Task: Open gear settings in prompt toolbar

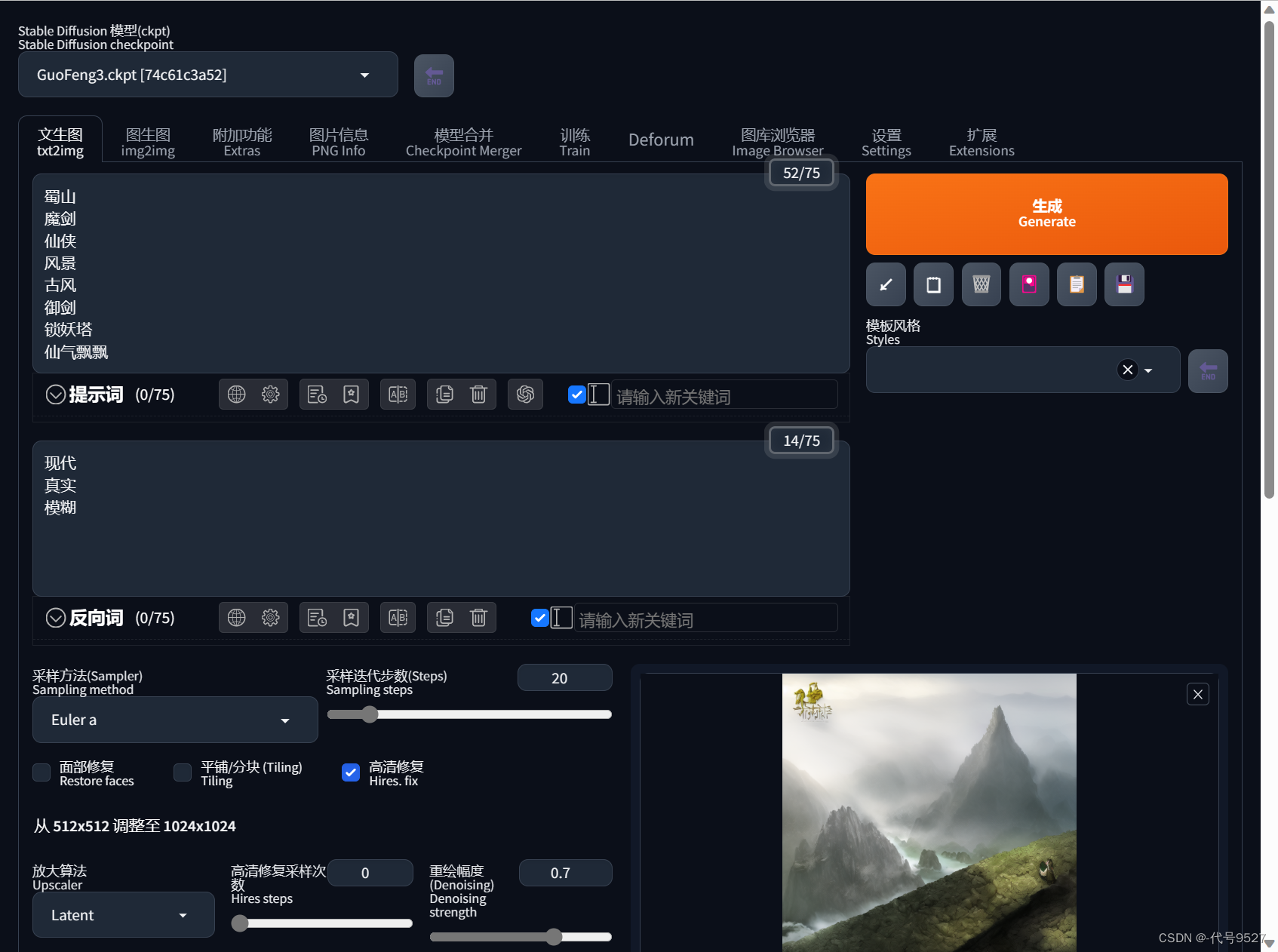Action: pyautogui.click(x=270, y=394)
